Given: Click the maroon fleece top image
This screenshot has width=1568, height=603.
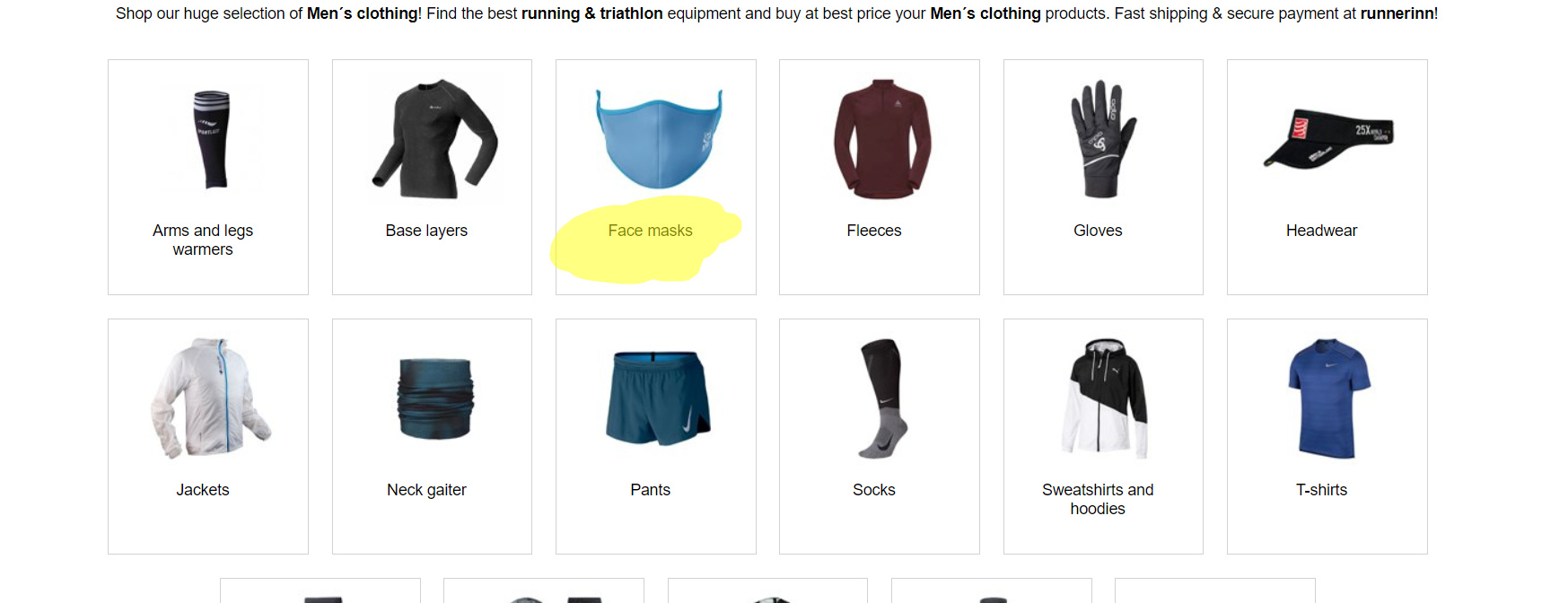Looking at the screenshot, I should click(882, 139).
